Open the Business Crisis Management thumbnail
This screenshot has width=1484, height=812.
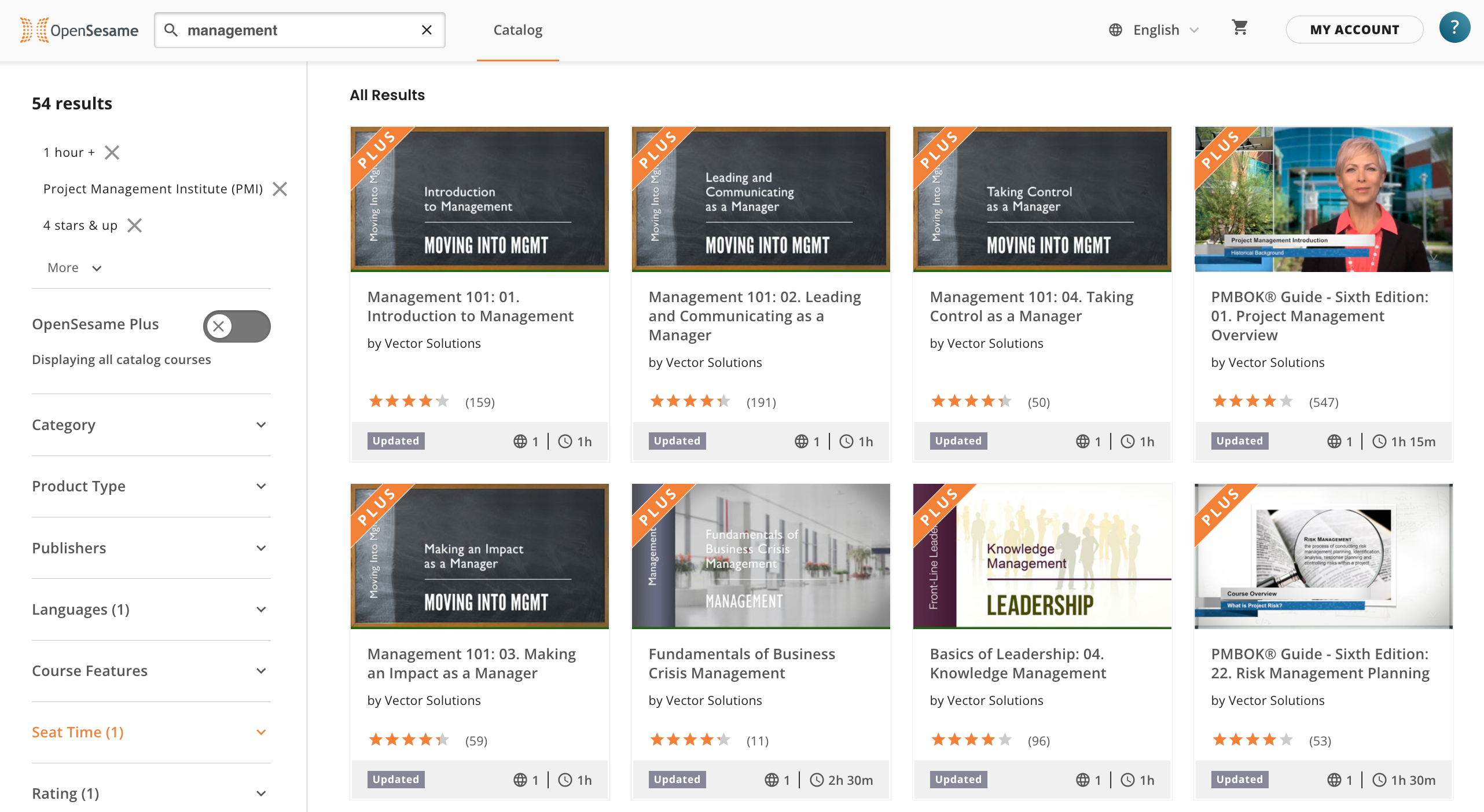[x=761, y=556]
